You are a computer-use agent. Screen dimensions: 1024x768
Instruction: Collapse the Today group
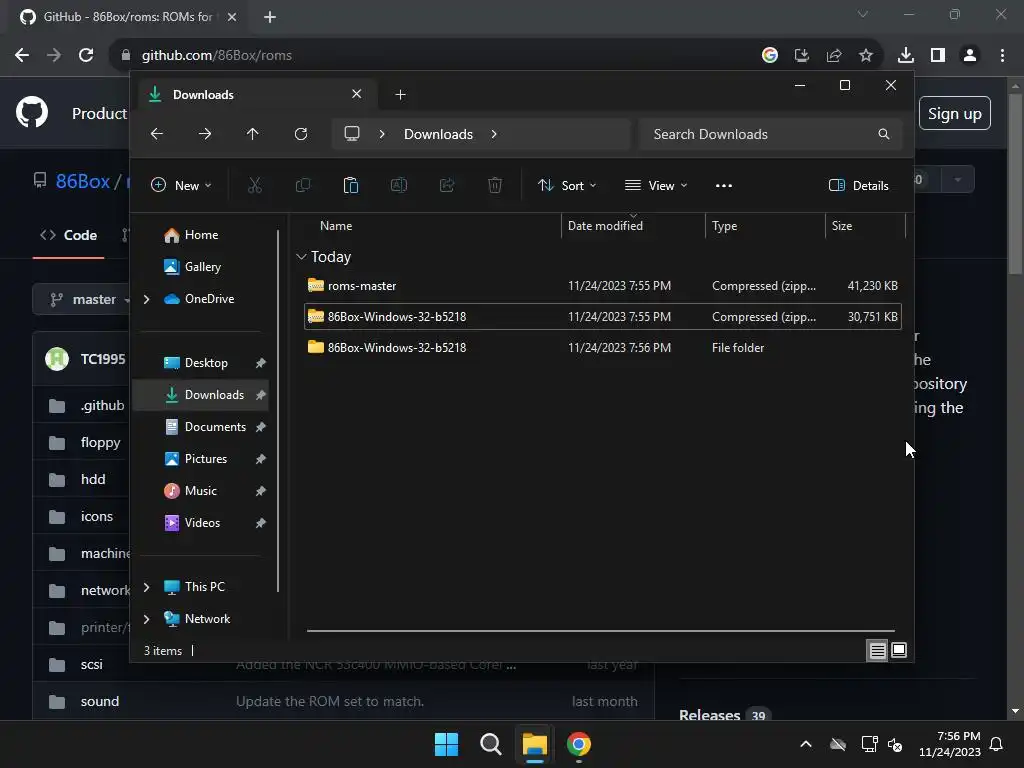point(301,257)
